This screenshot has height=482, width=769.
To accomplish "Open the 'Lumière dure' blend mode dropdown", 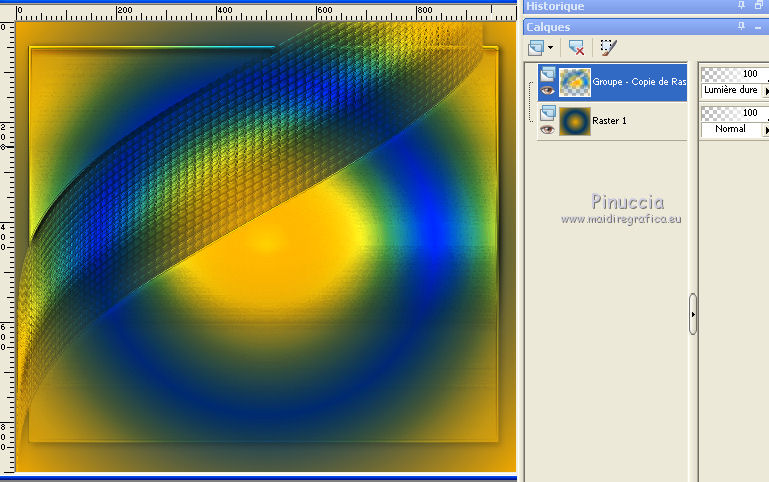I will pos(731,90).
